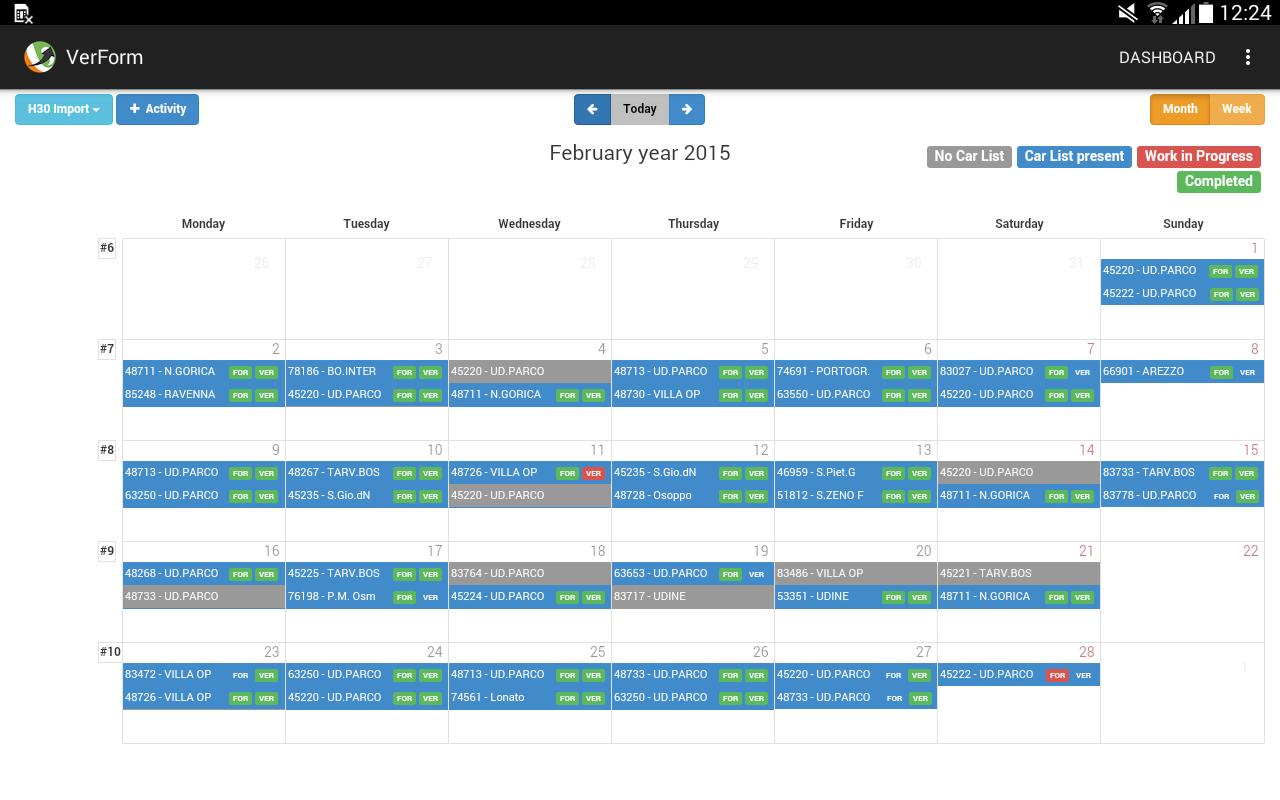Click red FOR badge on February 28 entry
Viewport: 1280px width, 800px height.
point(1057,675)
